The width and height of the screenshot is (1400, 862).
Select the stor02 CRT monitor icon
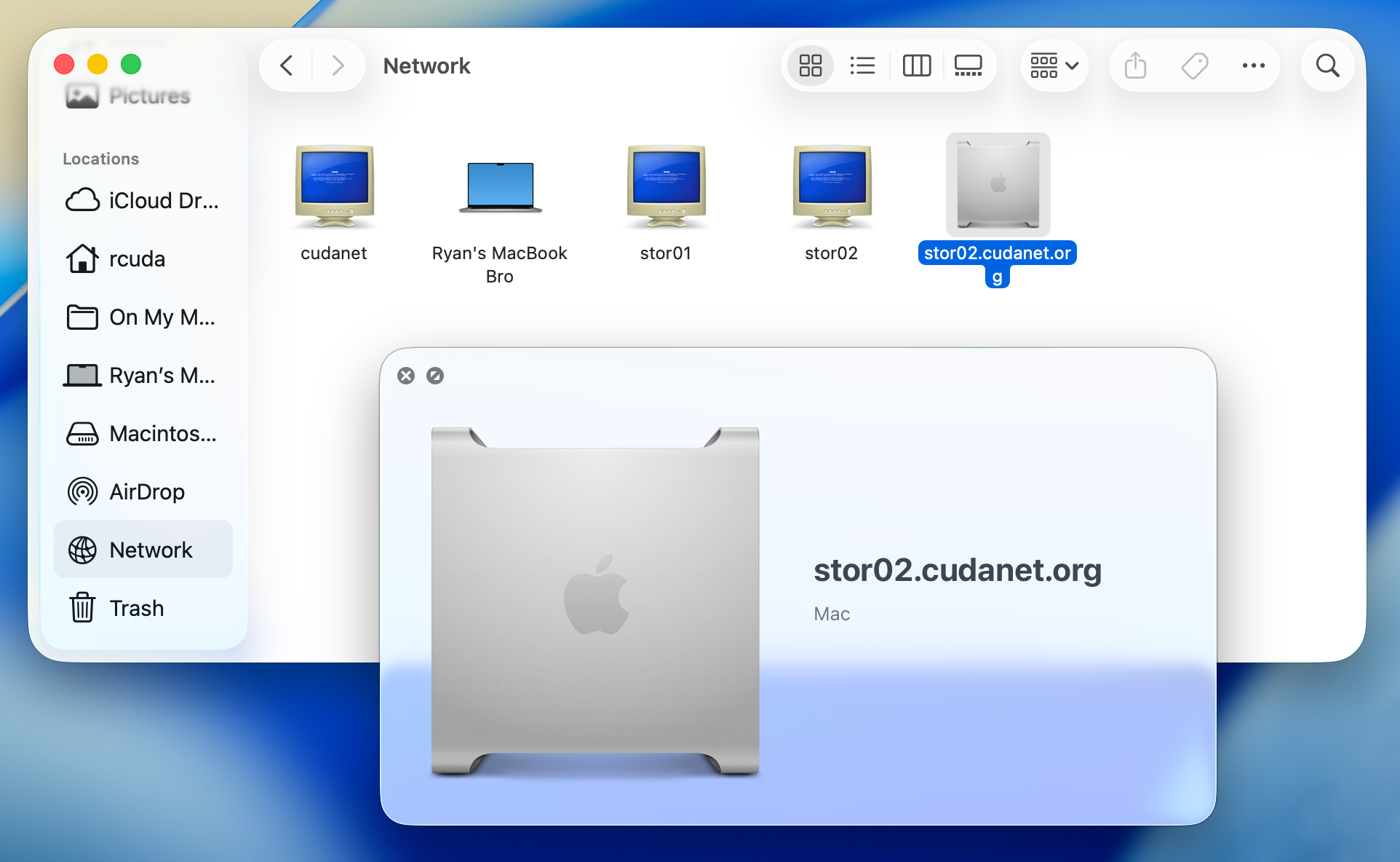(x=832, y=186)
